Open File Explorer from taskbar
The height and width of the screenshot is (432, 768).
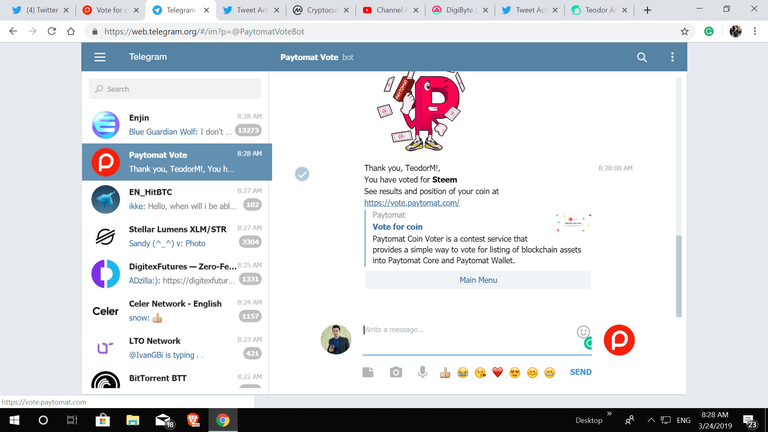click(132, 420)
